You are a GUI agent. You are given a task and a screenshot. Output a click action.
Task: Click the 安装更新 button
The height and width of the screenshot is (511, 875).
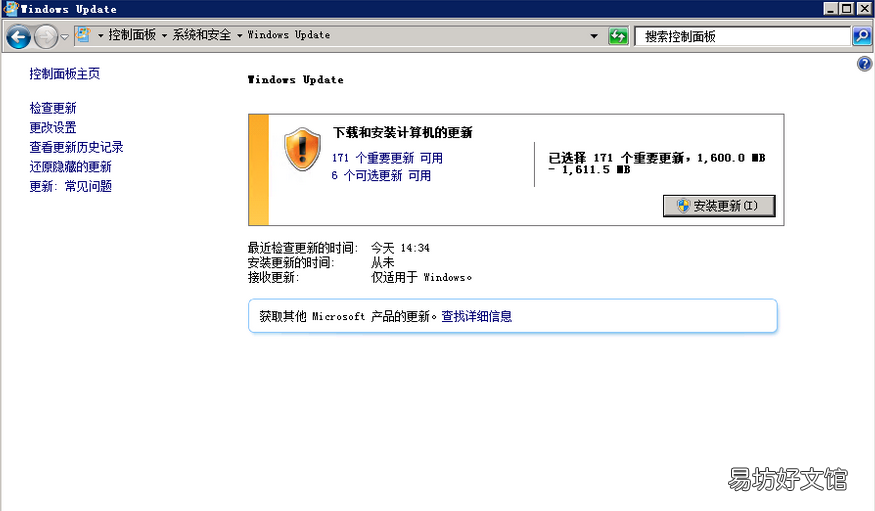click(719, 206)
